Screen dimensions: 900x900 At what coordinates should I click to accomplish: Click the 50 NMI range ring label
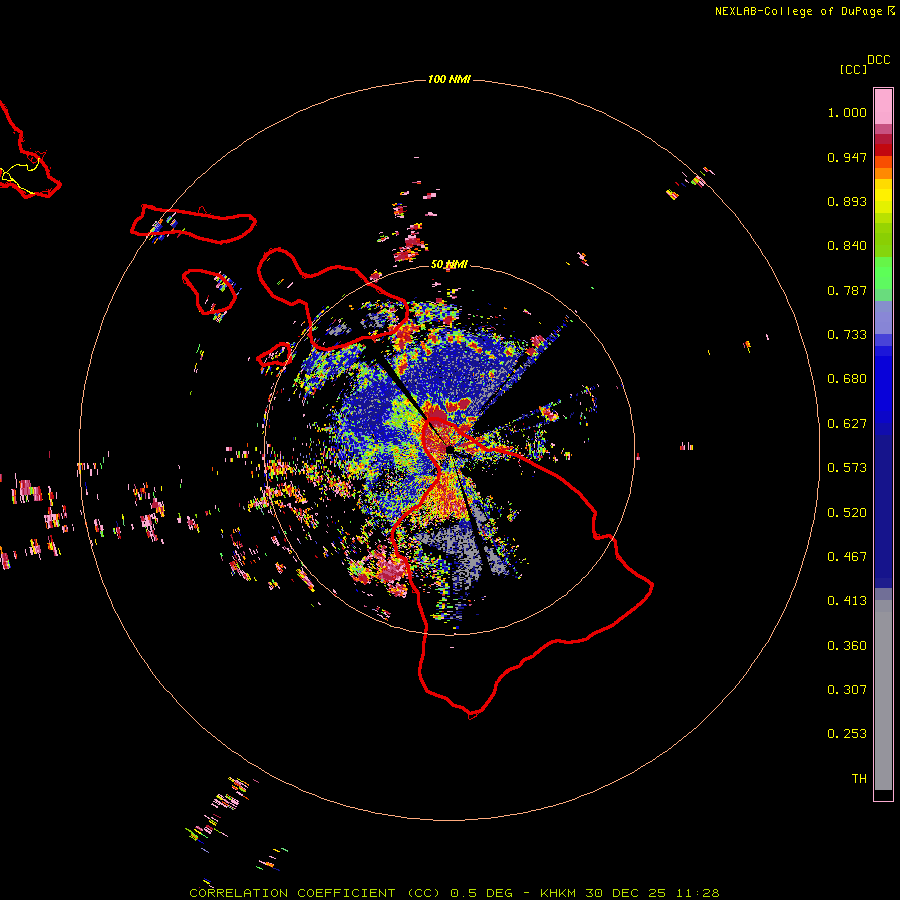(449, 264)
